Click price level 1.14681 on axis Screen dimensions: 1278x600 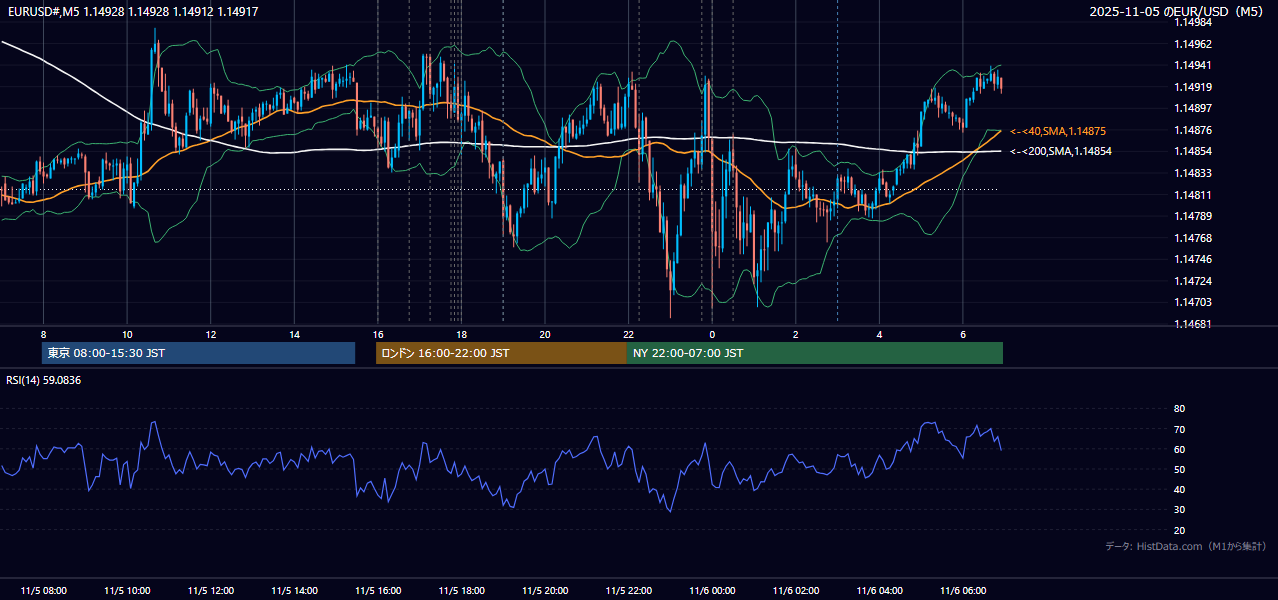1193,324
